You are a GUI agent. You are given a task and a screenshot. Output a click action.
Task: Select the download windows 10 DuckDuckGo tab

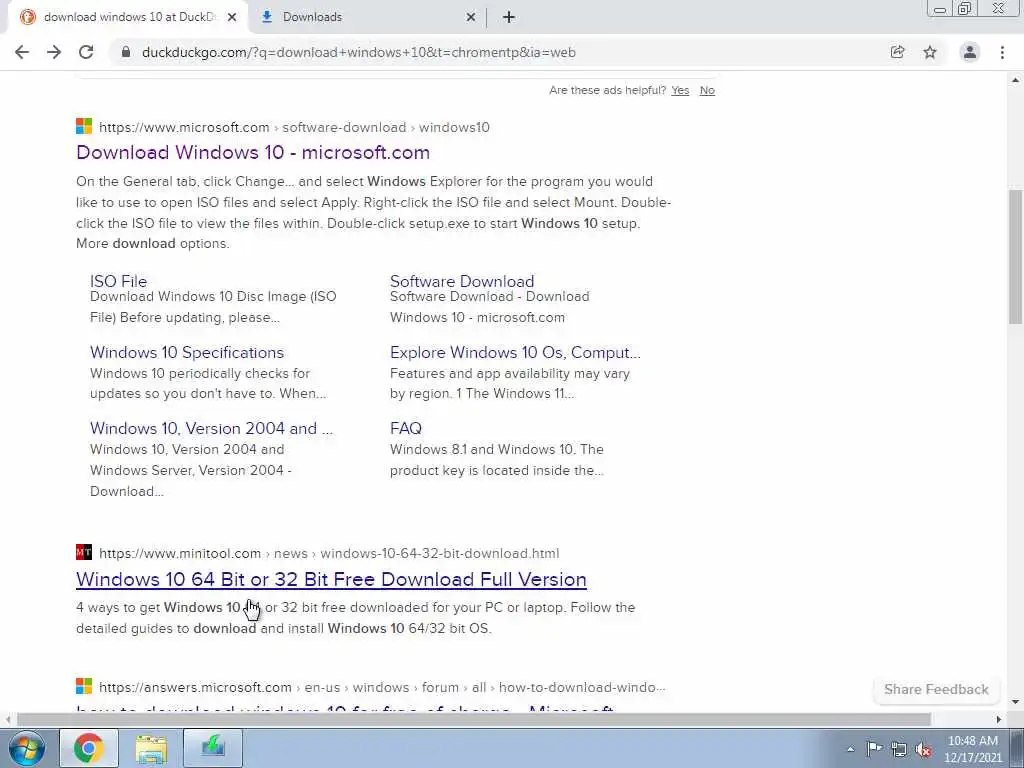coord(129,17)
